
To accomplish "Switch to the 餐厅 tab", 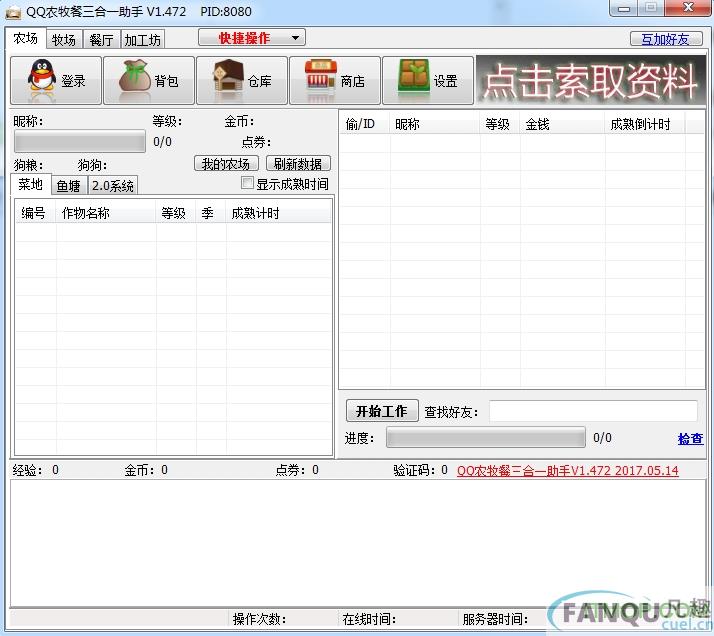I will click(102, 40).
